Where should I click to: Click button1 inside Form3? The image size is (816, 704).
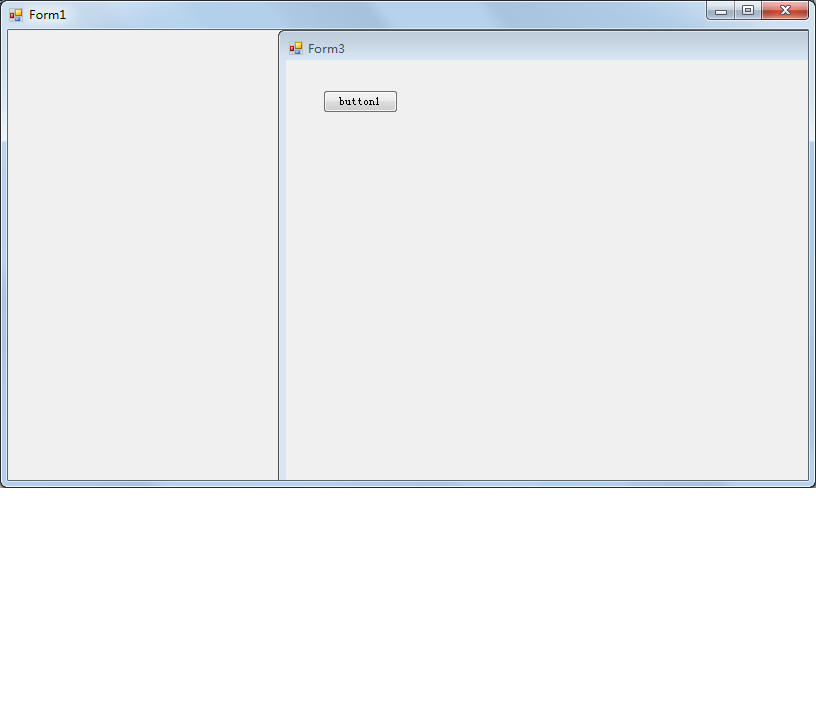pos(359,101)
